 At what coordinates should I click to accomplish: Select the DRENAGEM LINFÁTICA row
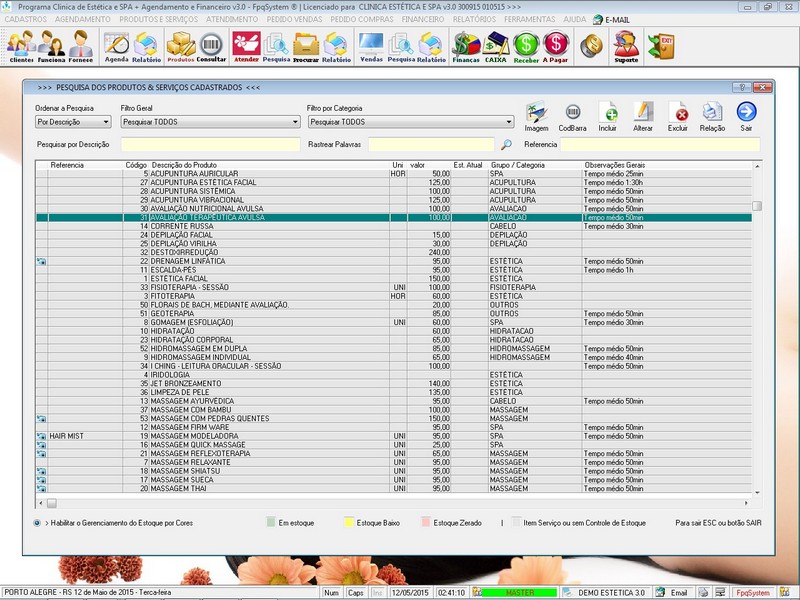click(394, 261)
